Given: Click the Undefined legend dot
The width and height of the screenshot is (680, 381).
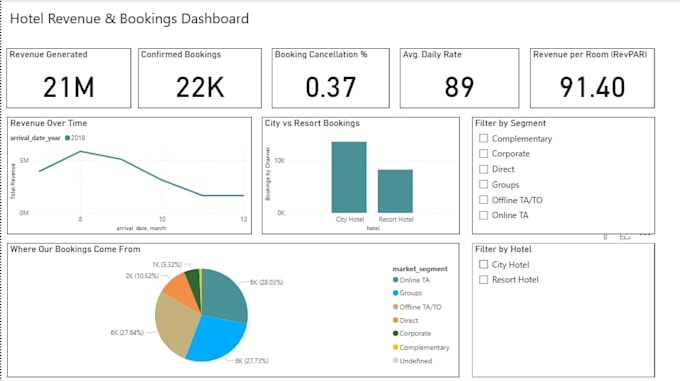Looking at the screenshot, I should coord(396,361).
